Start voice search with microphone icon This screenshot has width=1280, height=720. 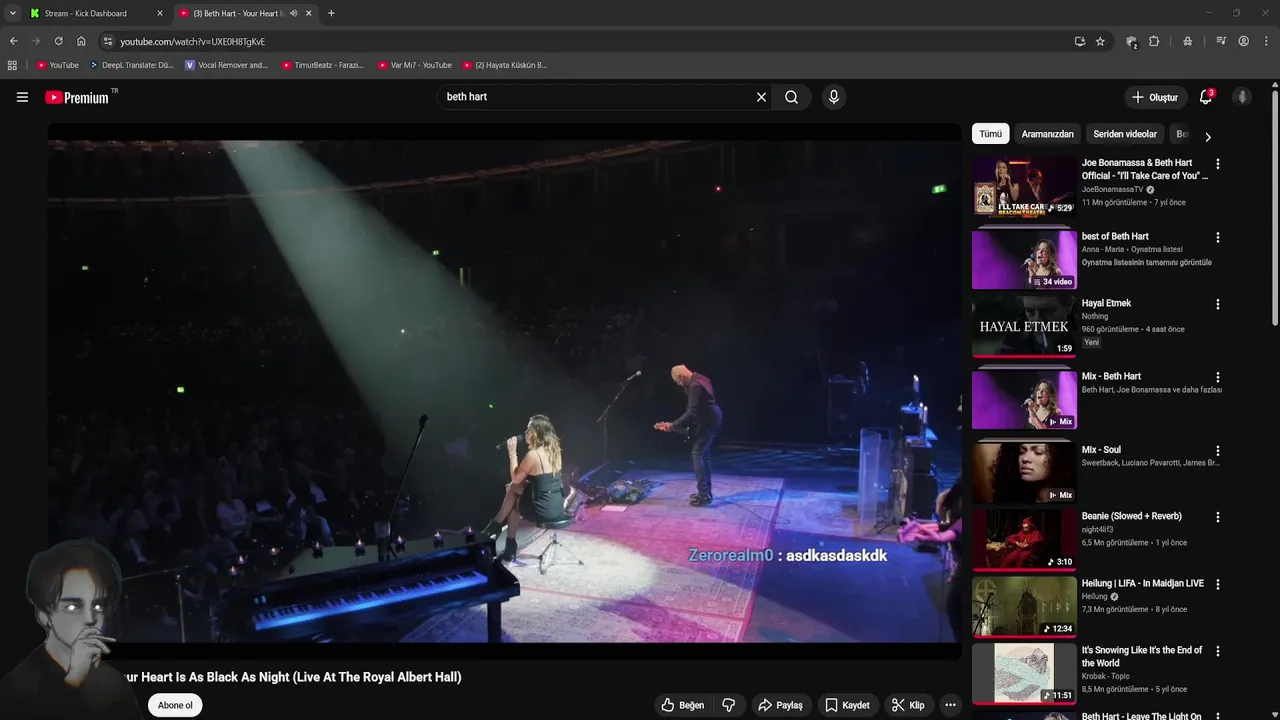(833, 97)
